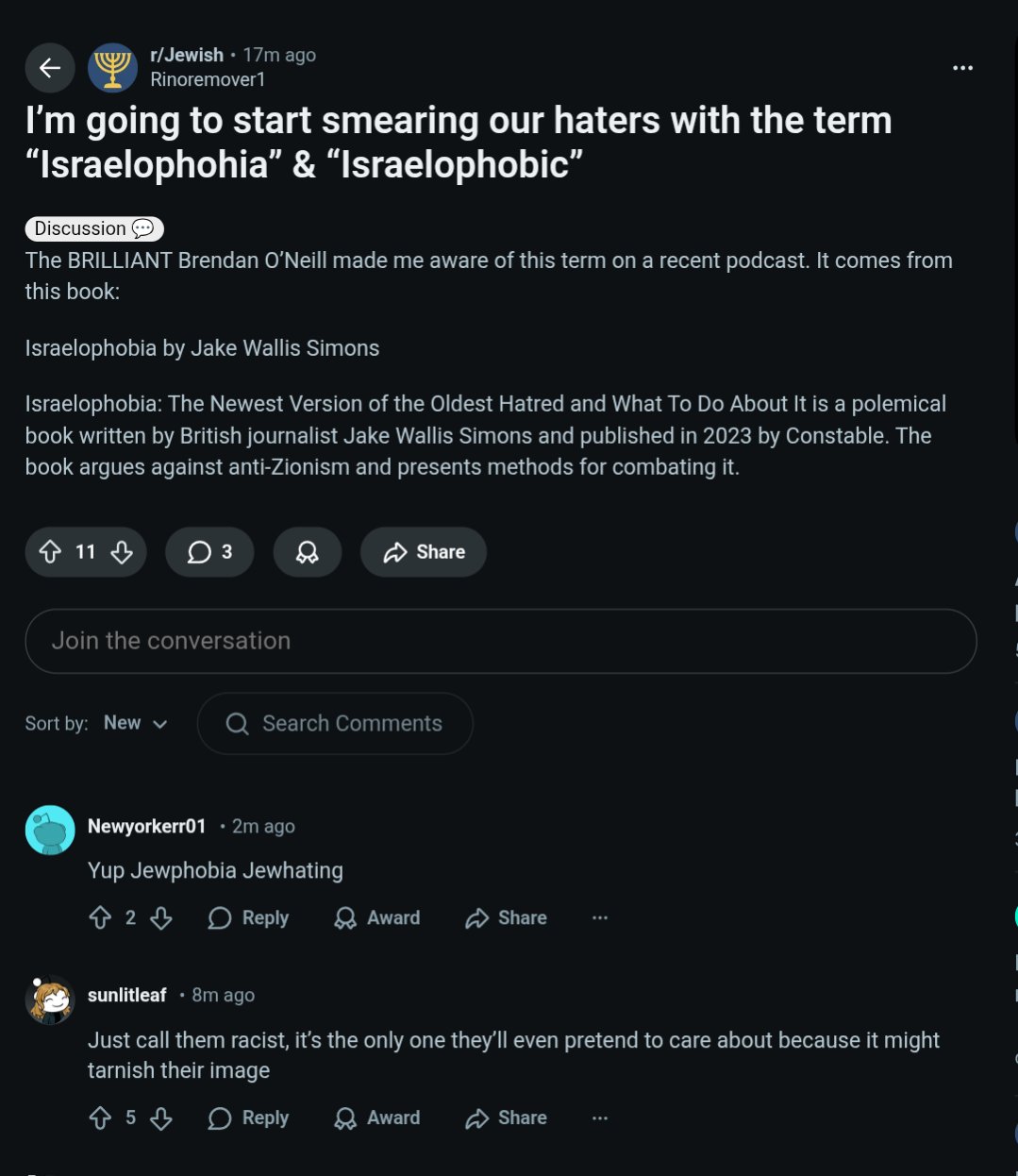1018x1176 pixels.
Task: Open r/Jewish community menorah avatar
Action: pos(112,68)
